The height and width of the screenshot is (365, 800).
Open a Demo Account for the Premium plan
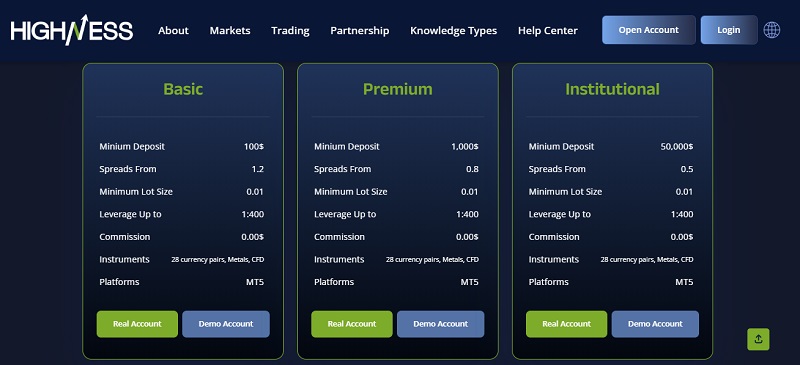click(x=441, y=324)
